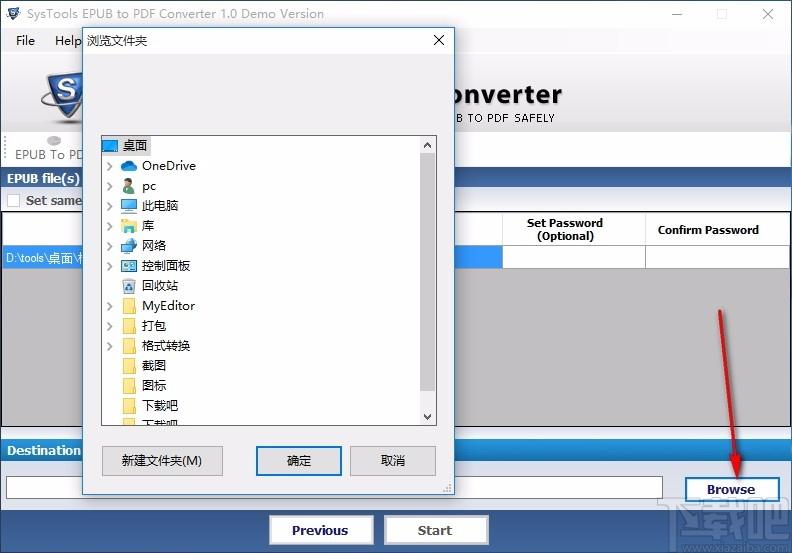Screen dimensions: 792x553
Task: Click the 图标 folder icon
Action: click(x=129, y=386)
